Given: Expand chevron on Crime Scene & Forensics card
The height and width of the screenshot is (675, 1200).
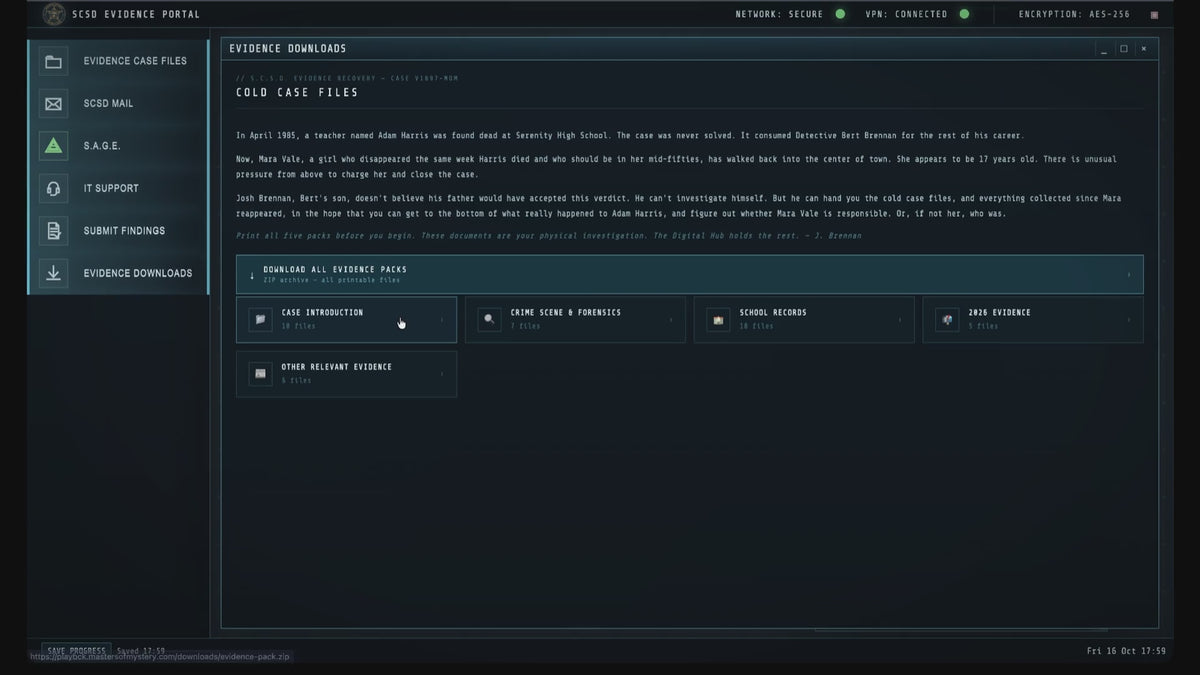Looking at the screenshot, I should point(671,320).
